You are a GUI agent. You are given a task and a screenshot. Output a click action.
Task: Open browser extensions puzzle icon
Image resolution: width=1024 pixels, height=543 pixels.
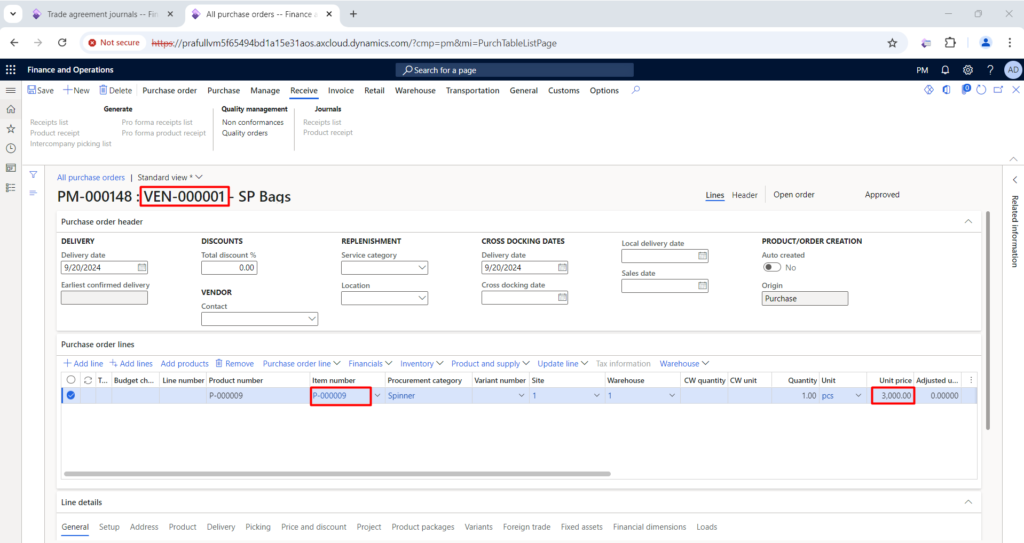(x=950, y=42)
